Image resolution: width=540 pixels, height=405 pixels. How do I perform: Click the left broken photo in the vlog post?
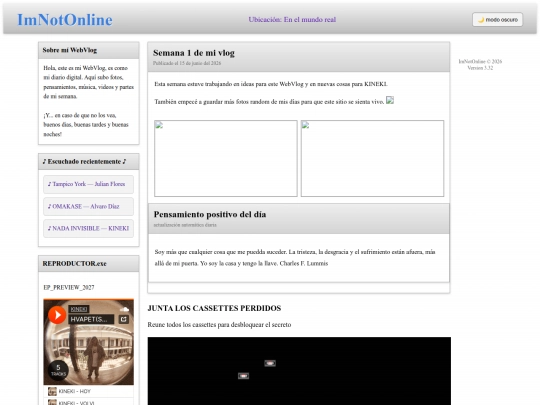click(226, 158)
